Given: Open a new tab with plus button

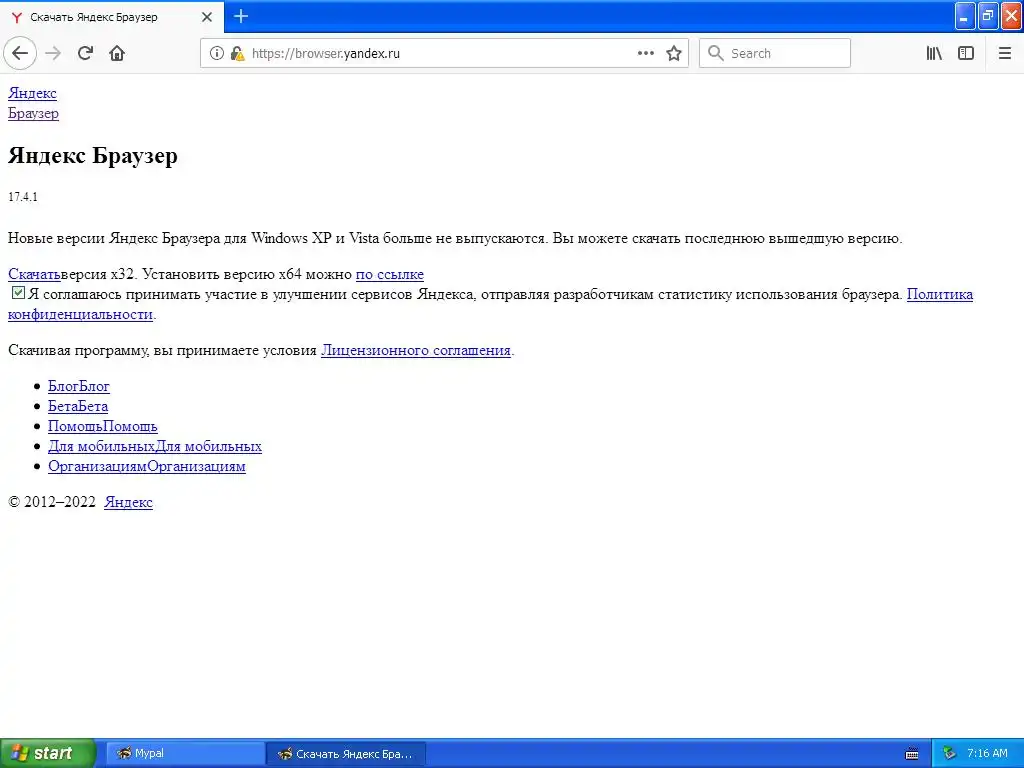Looking at the screenshot, I should tap(241, 16).
